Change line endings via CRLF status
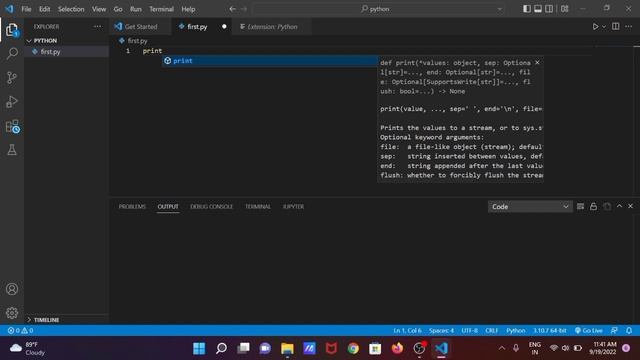 tap(491, 330)
